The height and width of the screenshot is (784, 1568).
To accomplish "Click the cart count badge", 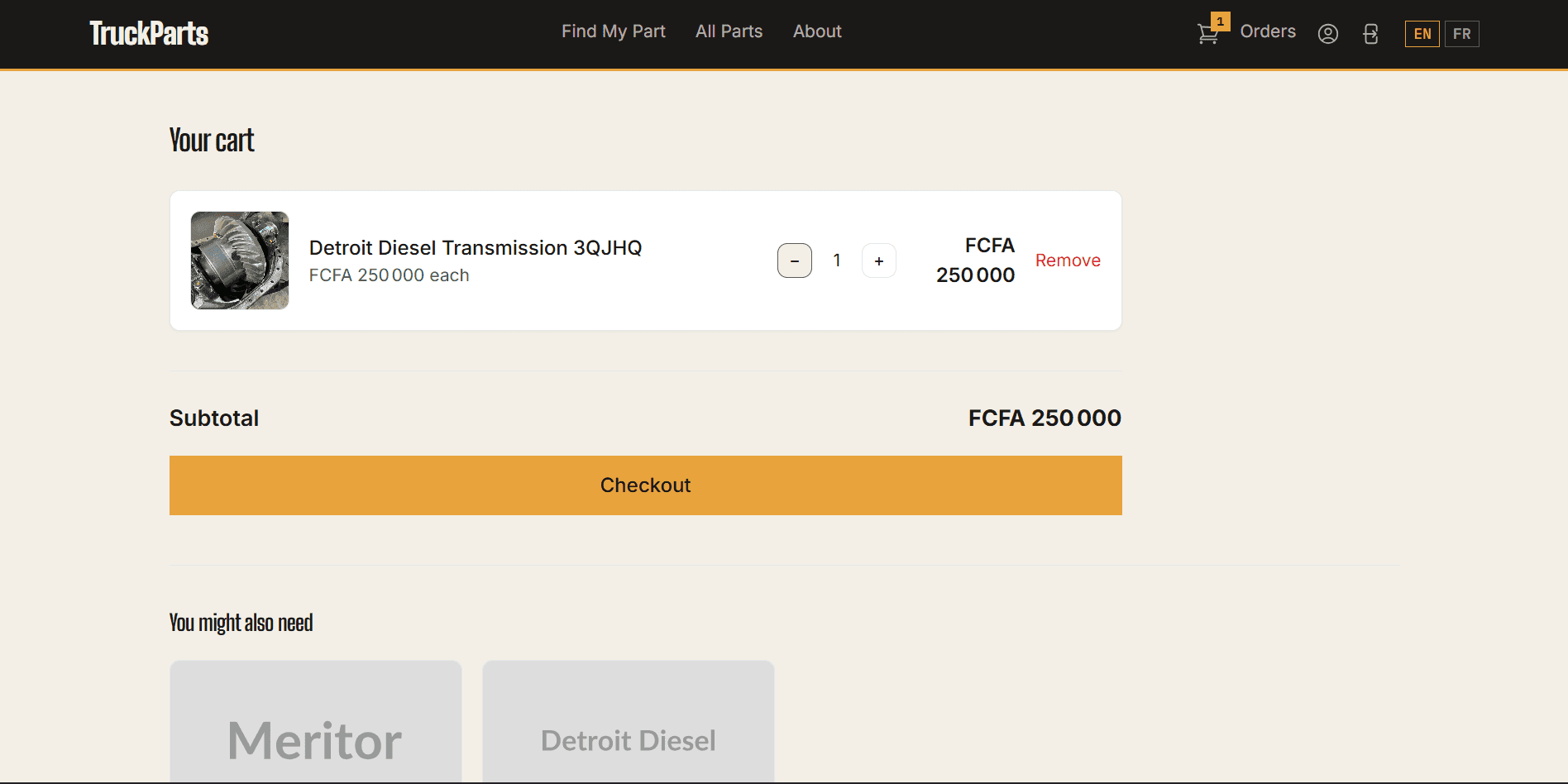I will pos(1221,22).
